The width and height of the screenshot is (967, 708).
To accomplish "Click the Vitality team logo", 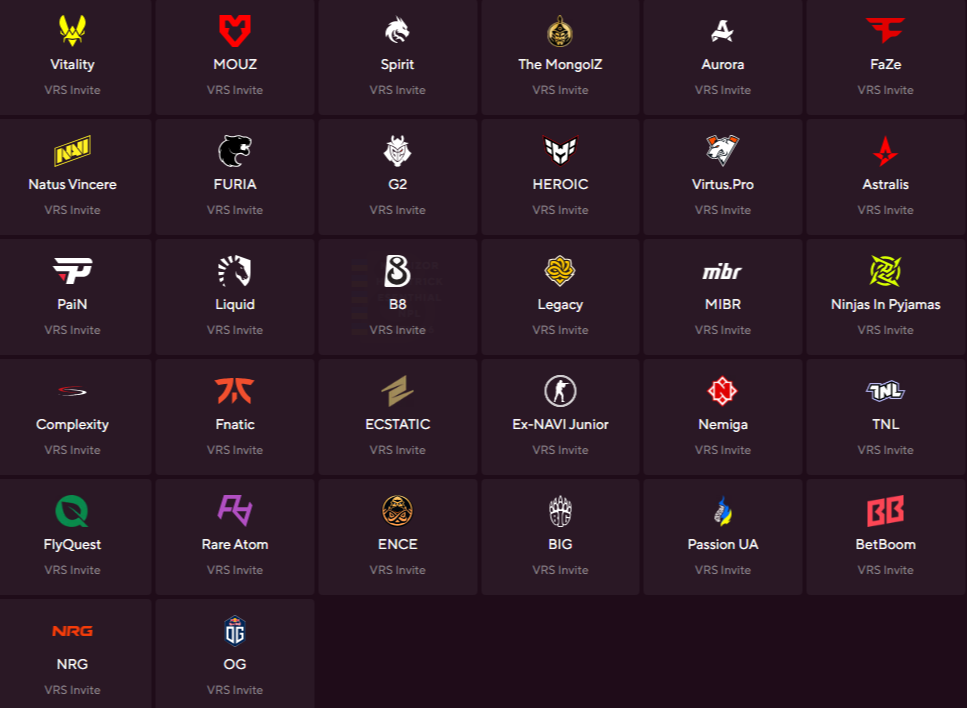I will click(72, 31).
